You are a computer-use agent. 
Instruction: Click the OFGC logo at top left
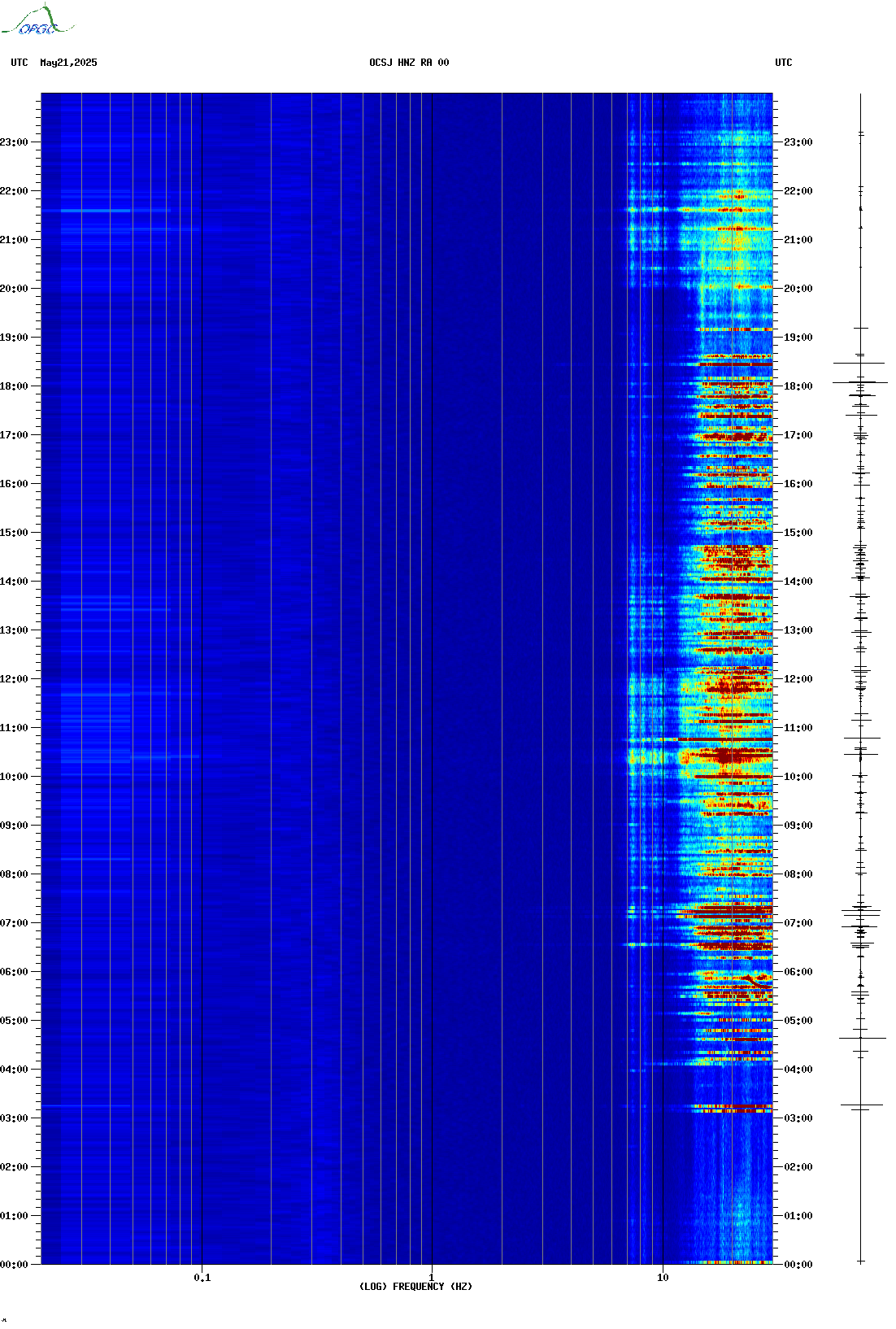click(x=37, y=20)
